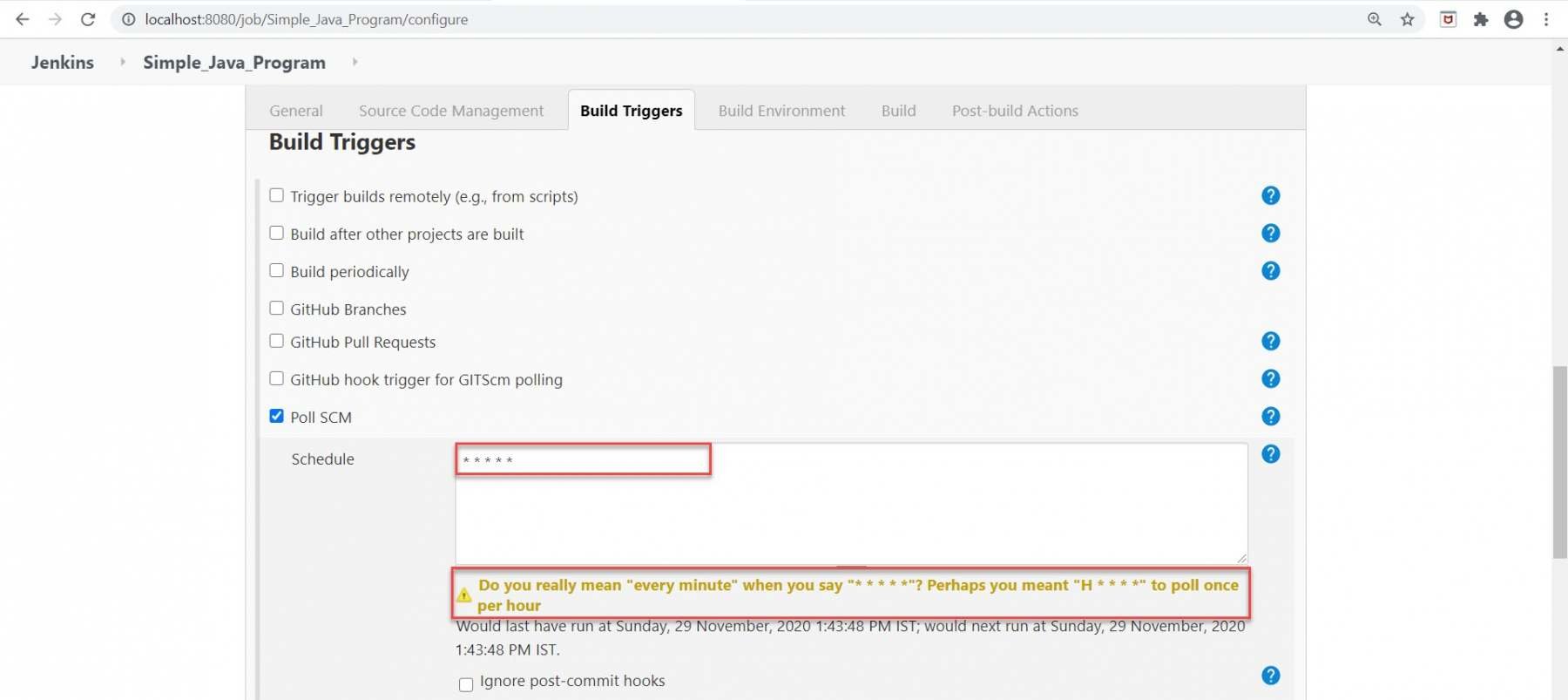Show help for Trigger builds remotely

[x=1271, y=195]
